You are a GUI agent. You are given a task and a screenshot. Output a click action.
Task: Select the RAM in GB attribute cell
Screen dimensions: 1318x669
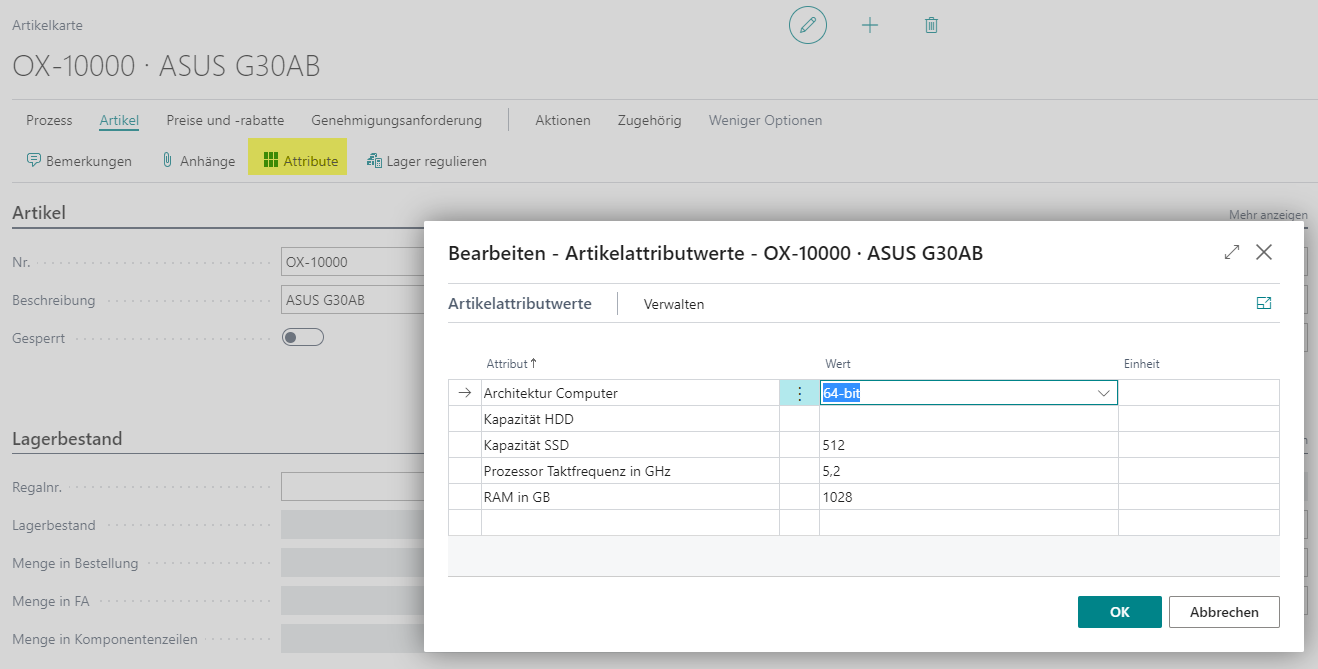click(x=630, y=497)
